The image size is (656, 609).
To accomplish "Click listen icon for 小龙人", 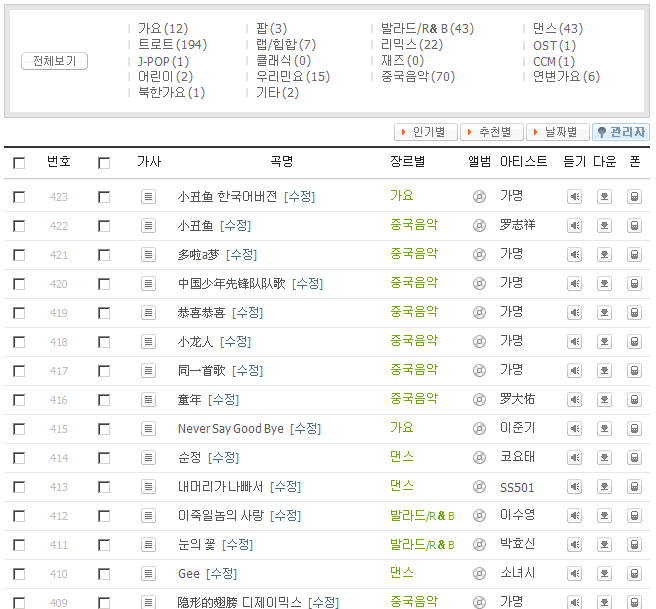I will pos(574,342).
